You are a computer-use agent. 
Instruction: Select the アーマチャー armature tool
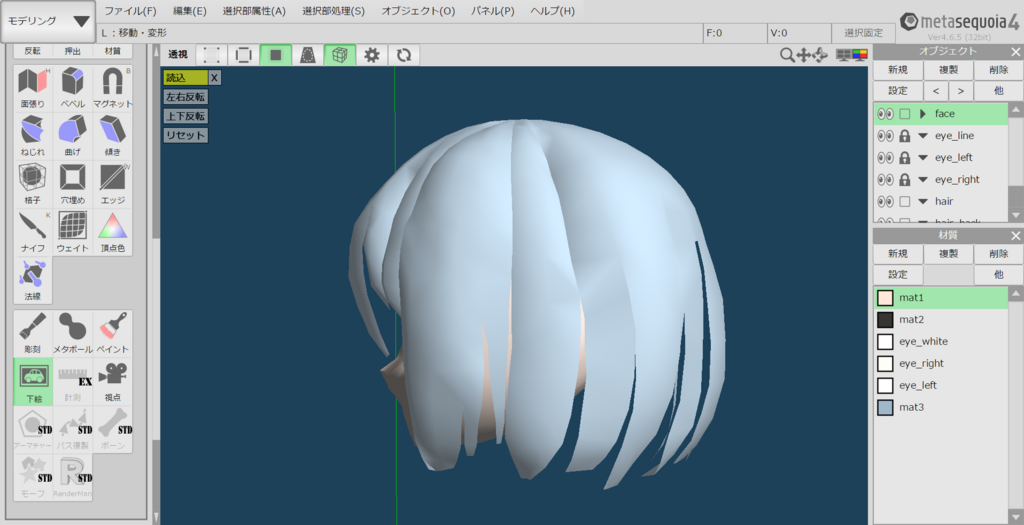click(32, 430)
